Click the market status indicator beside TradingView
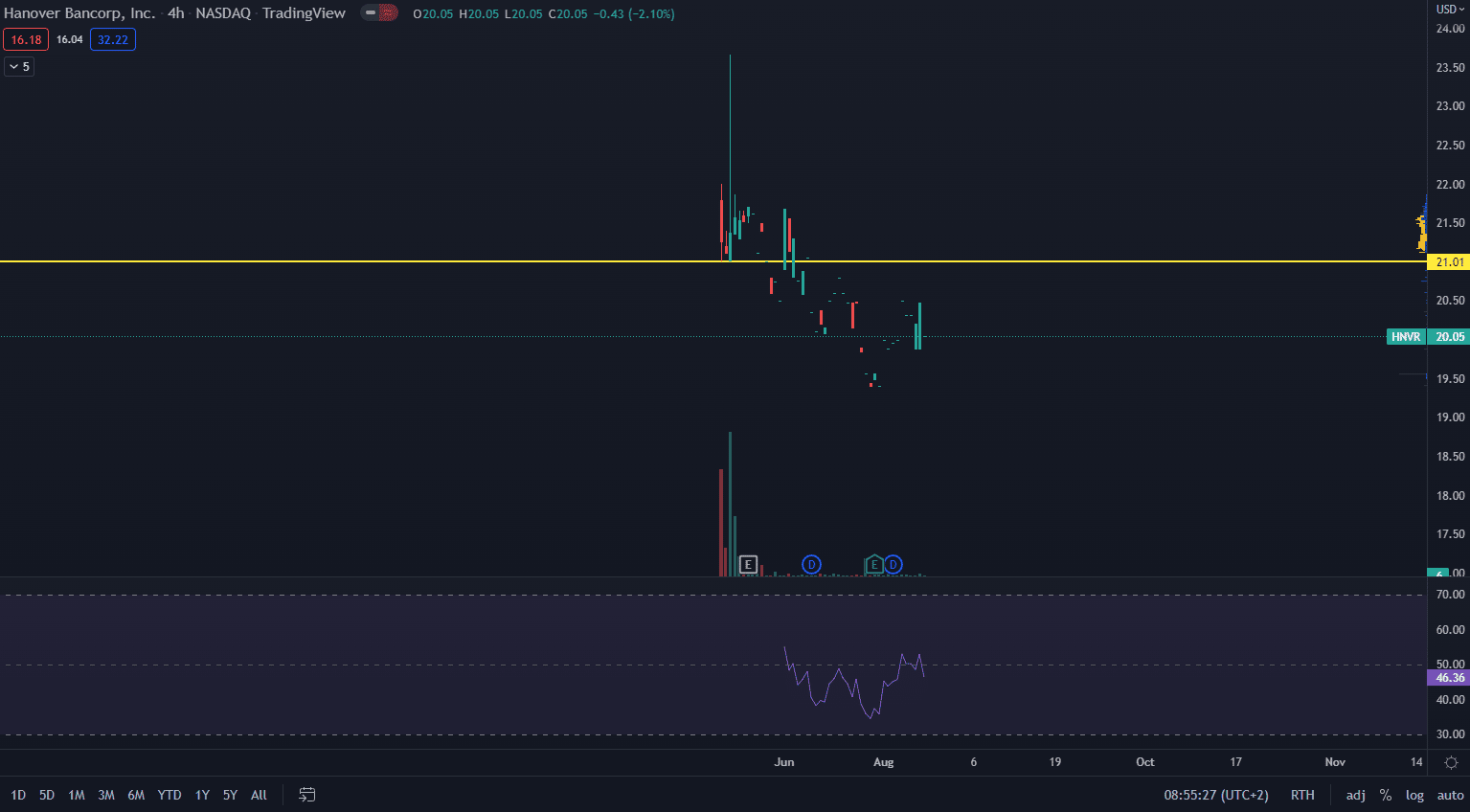1470x812 pixels. click(379, 13)
